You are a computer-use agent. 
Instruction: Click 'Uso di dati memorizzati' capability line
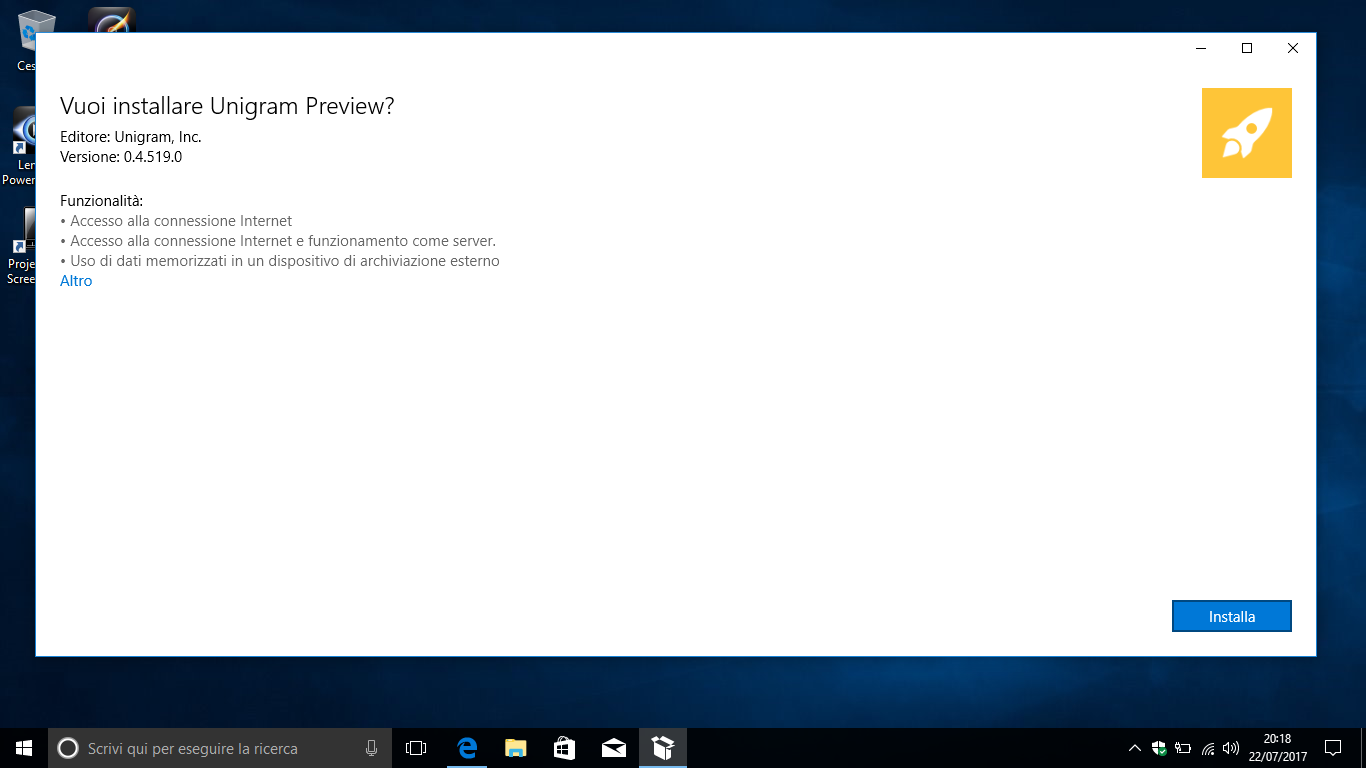[280, 261]
